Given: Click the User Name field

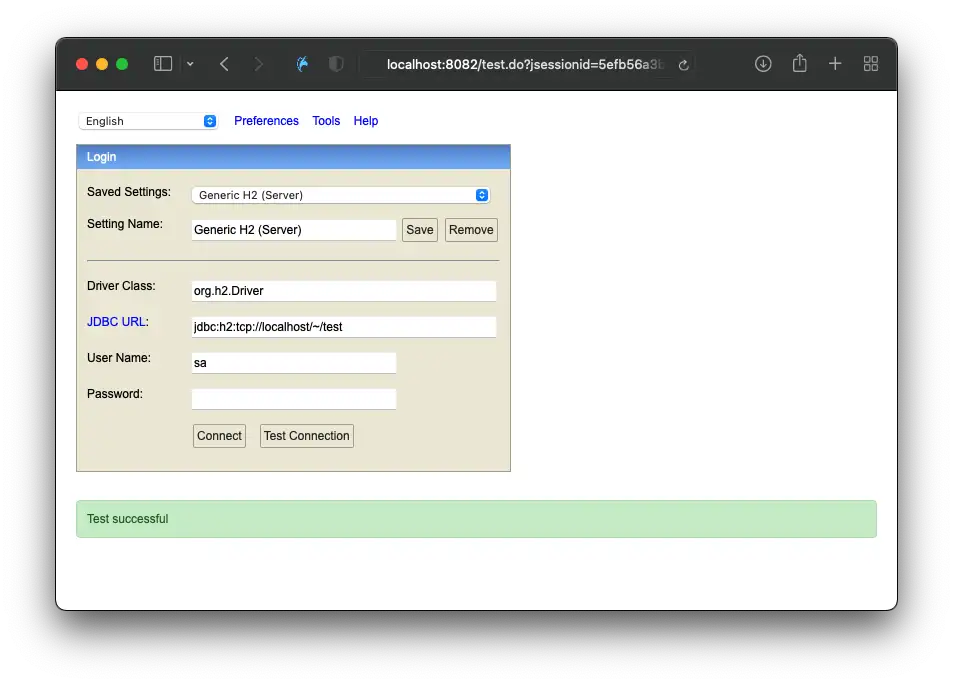Looking at the screenshot, I should coord(294,363).
